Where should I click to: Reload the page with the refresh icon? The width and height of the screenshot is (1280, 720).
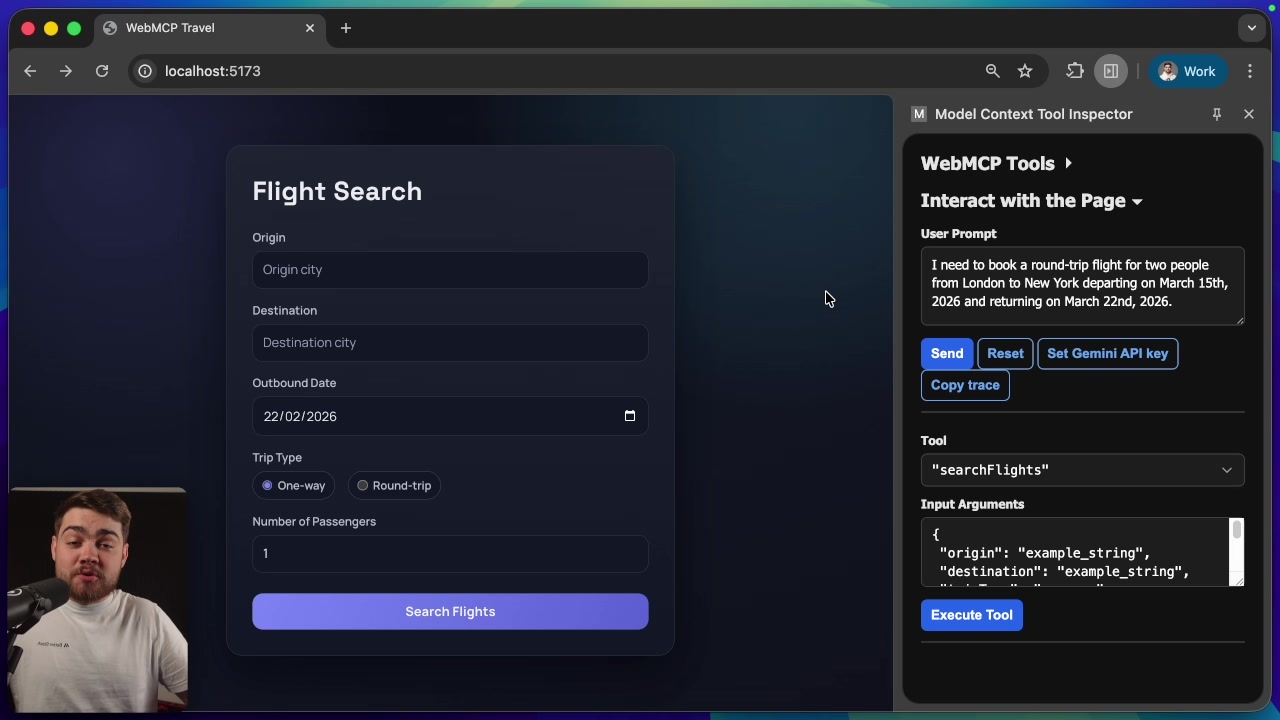[x=101, y=71]
